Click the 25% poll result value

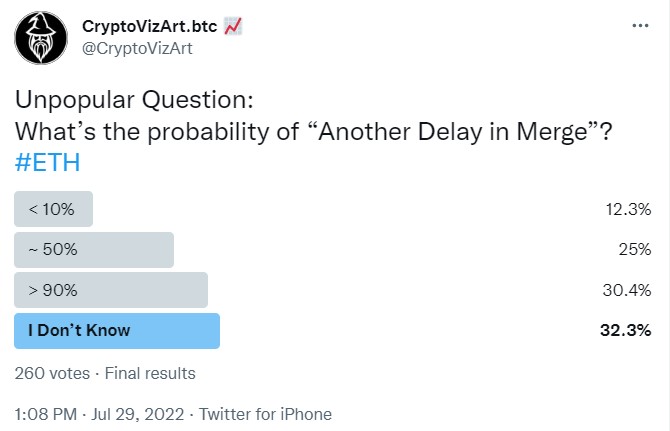pyautogui.click(x=639, y=250)
